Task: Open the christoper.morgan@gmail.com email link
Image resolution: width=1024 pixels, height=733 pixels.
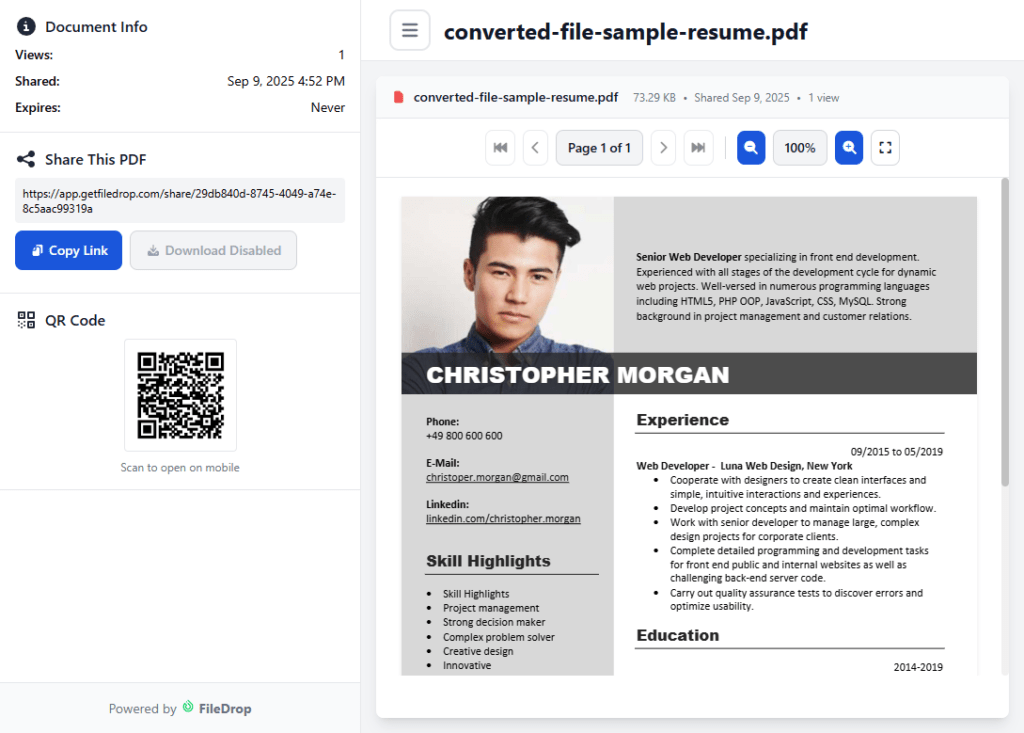Action: [x=497, y=478]
